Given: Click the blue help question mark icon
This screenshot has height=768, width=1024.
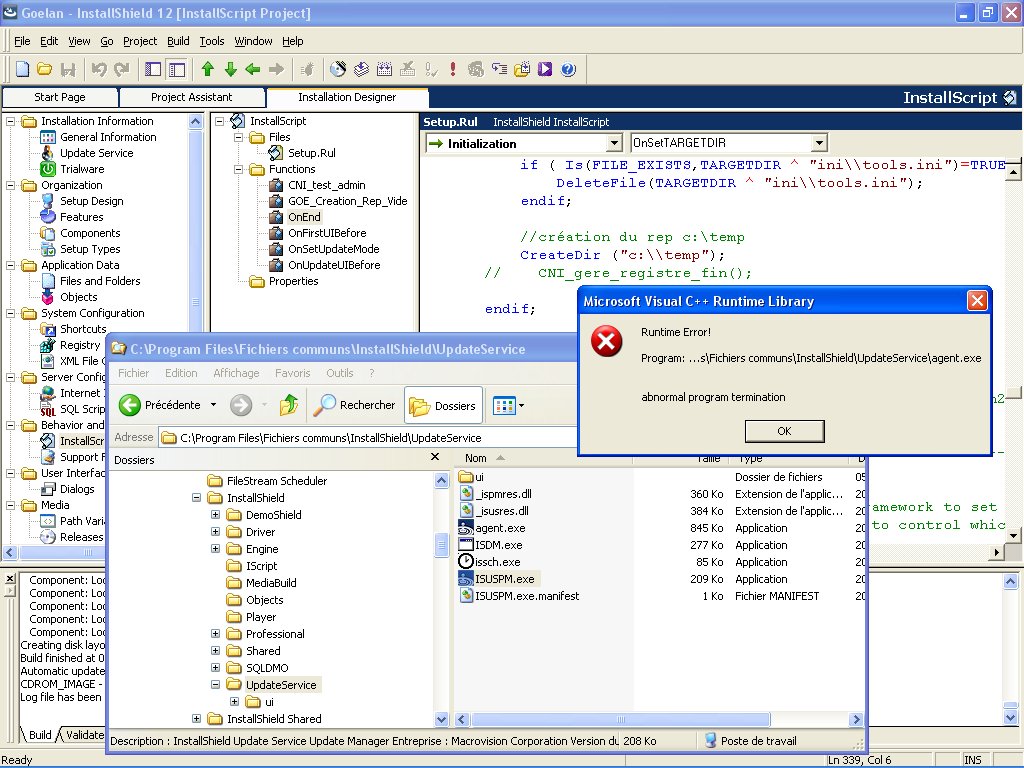Looking at the screenshot, I should pos(568,69).
